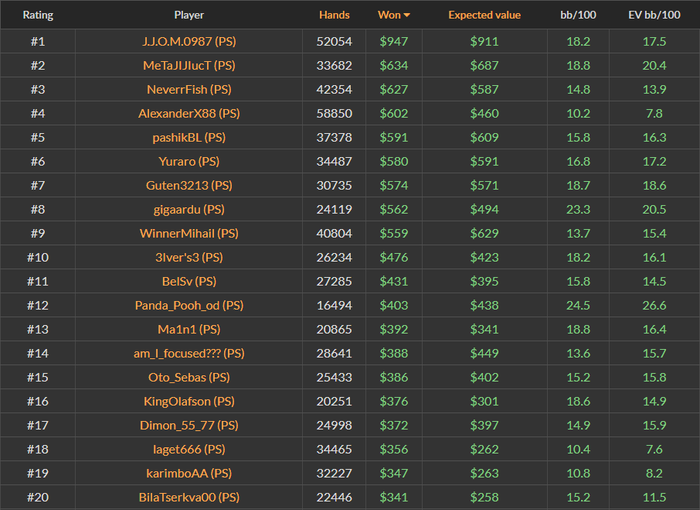Click hands value 16494
Image resolution: width=700 pixels, height=510 pixels.
334,305
